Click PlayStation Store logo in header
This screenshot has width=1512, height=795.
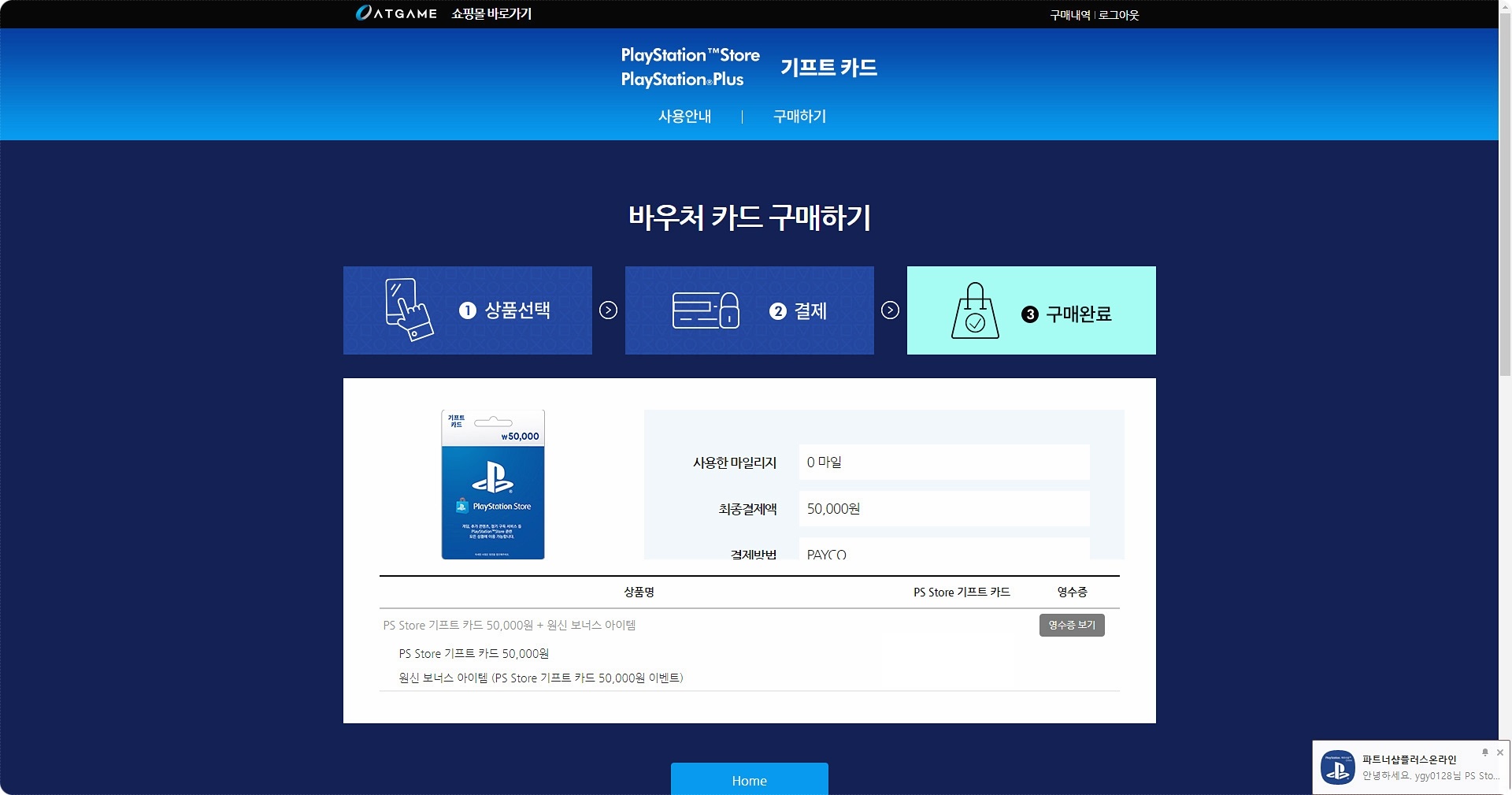(690, 55)
